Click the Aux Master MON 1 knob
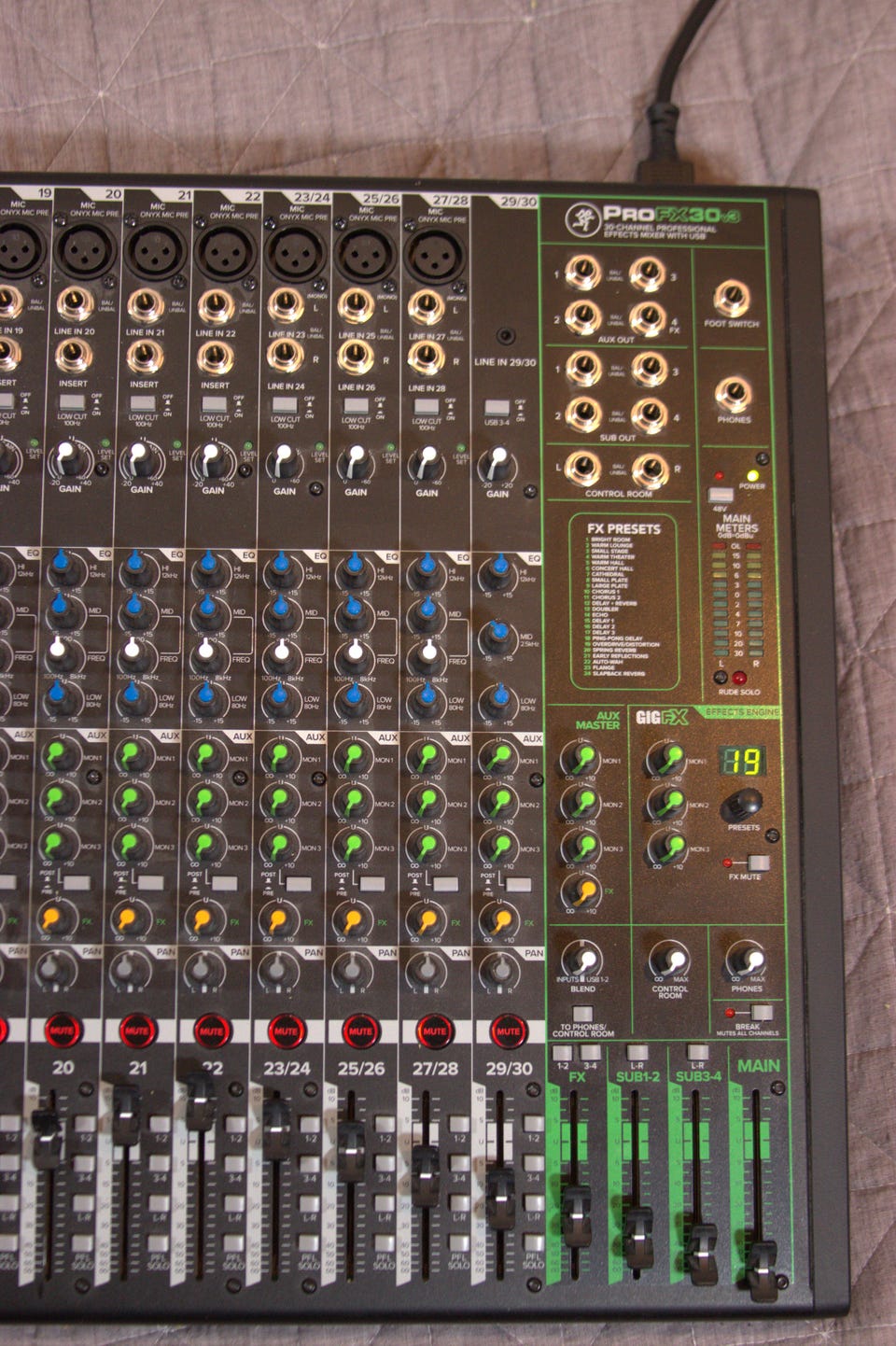The width and height of the screenshot is (896, 1346). (x=582, y=759)
